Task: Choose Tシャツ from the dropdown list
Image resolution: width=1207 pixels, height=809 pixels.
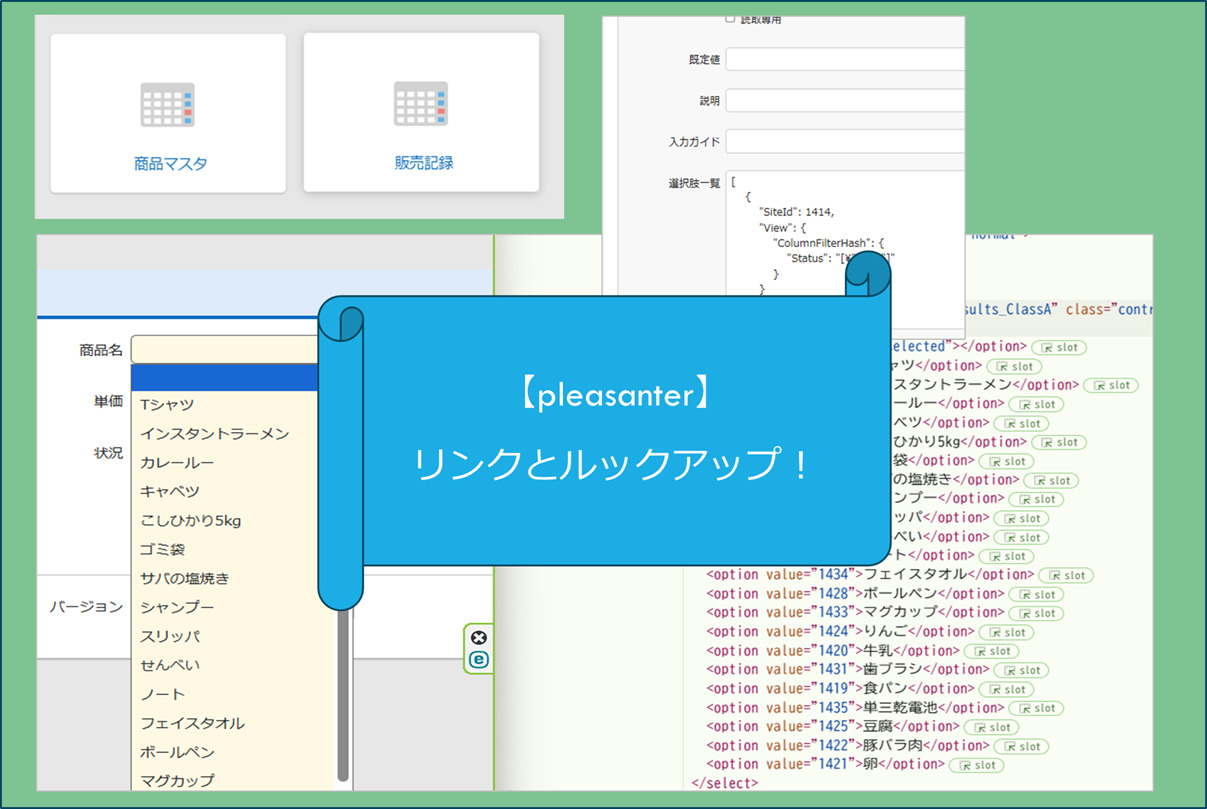Action: [x=167, y=405]
